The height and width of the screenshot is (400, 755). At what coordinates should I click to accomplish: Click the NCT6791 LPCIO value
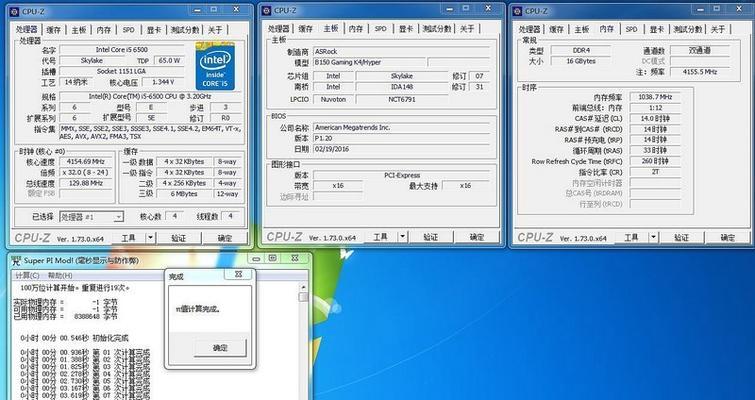coord(402,100)
